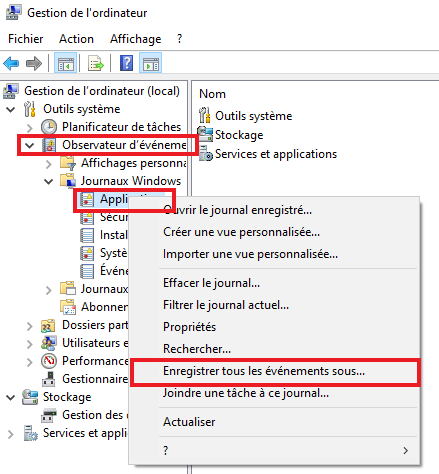Select Filtrer le journal actuel… entry
439x474 pixels.
(226, 305)
